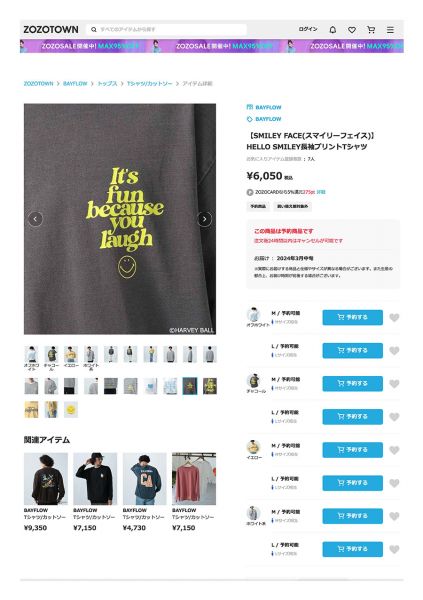Click the ZOZOTOWN logo
Screen dimensions: 423x600
tap(51, 29)
